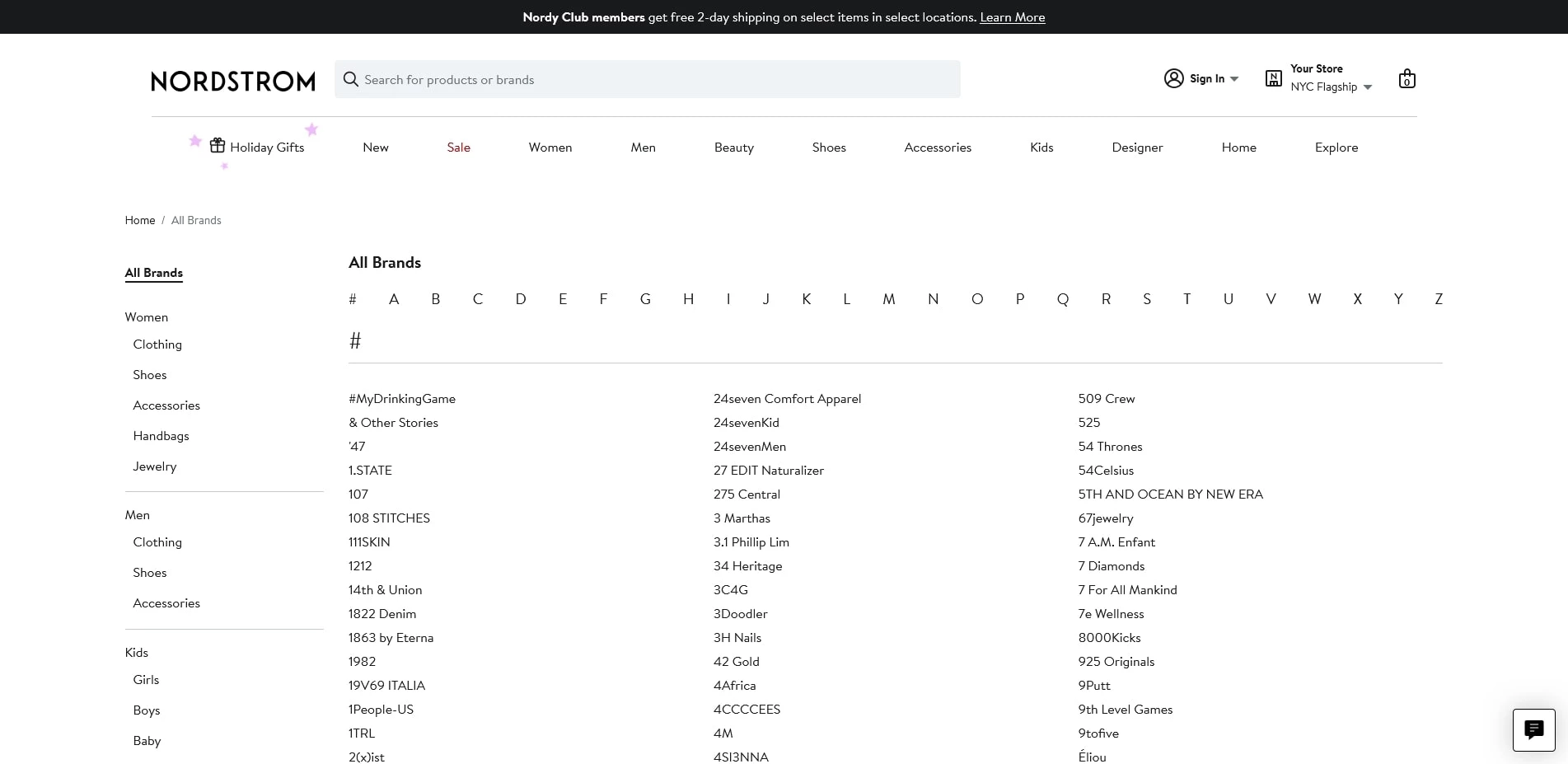Open the 3.1 Phillip Lim brand

click(751, 542)
